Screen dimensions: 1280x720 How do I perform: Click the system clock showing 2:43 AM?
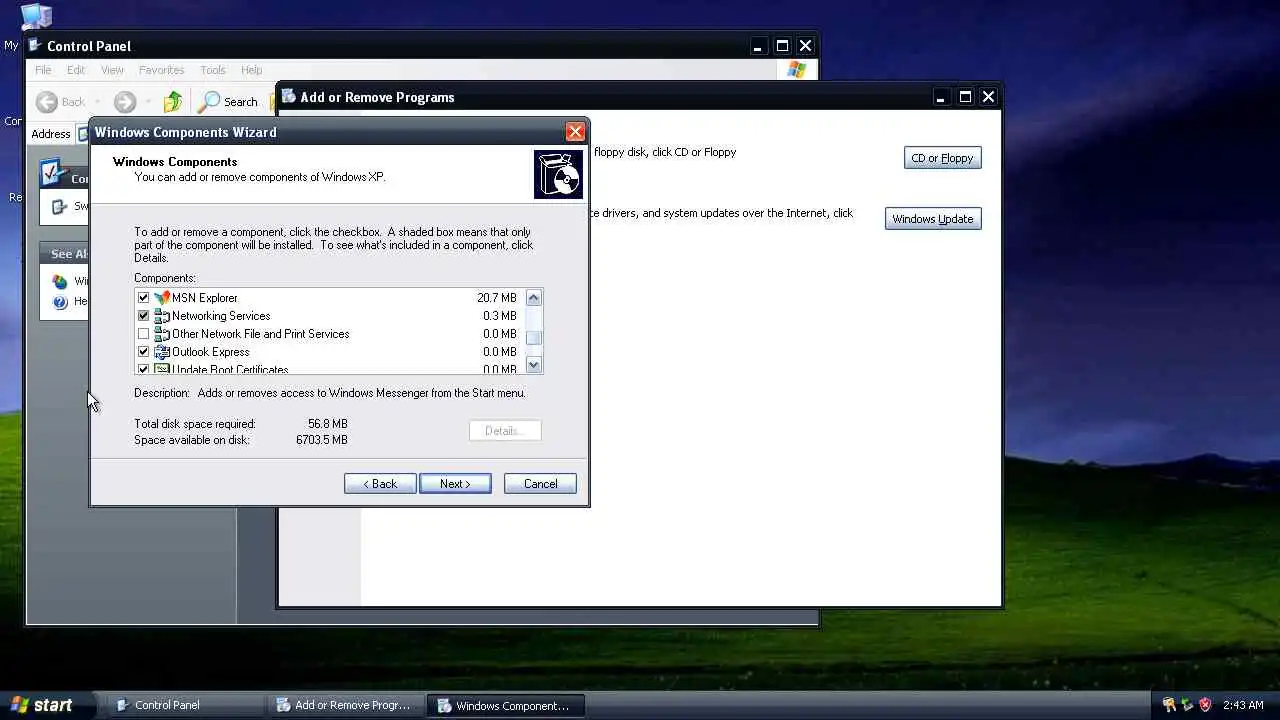click(x=1243, y=705)
